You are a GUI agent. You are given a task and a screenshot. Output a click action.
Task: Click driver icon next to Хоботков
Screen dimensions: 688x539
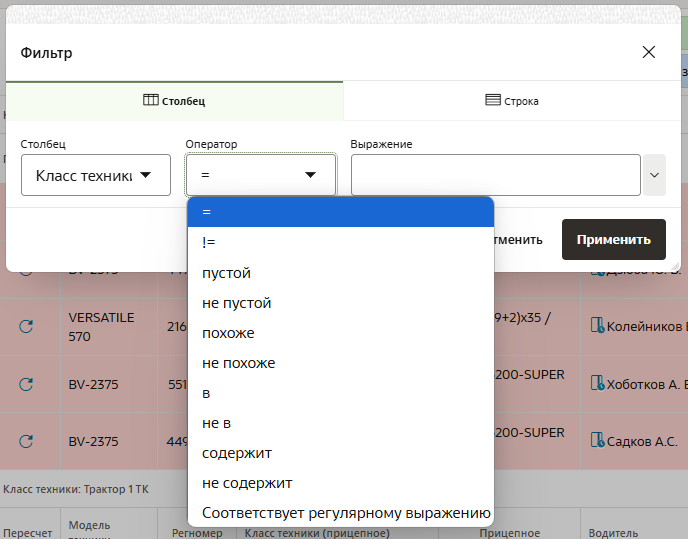coord(598,383)
